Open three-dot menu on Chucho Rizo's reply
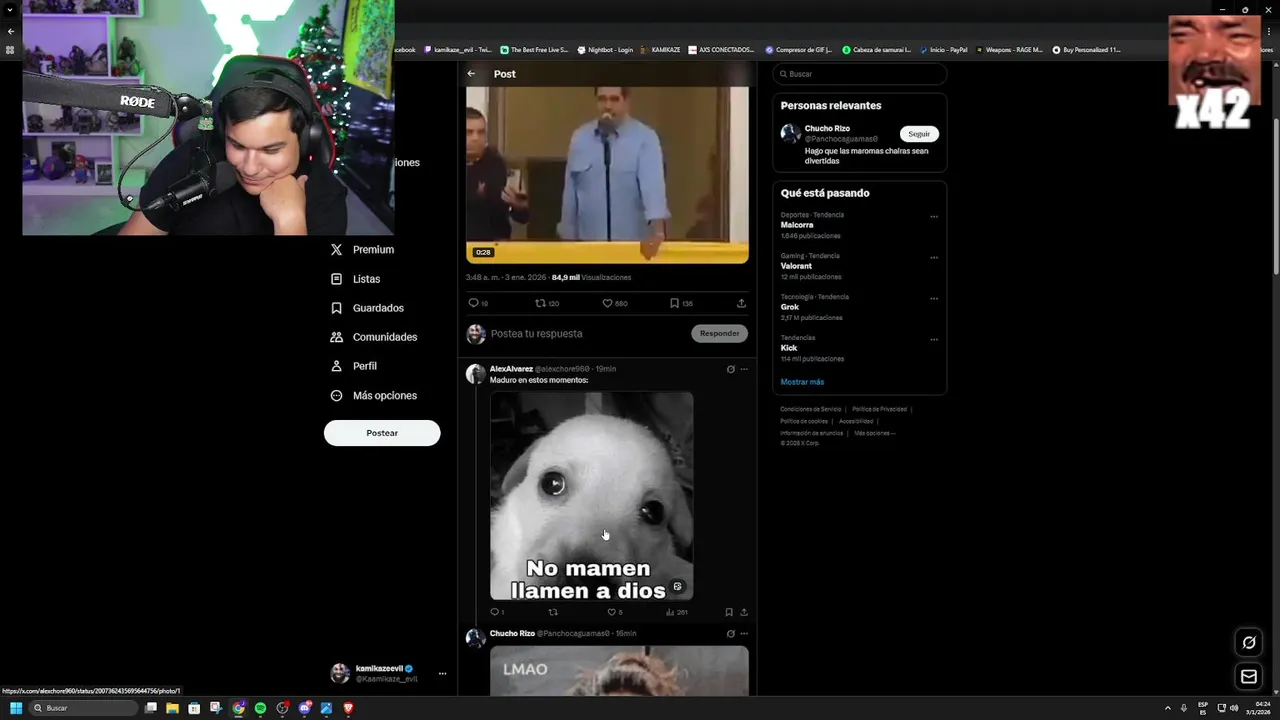This screenshot has width=1280, height=720. (x=744, y=634)
